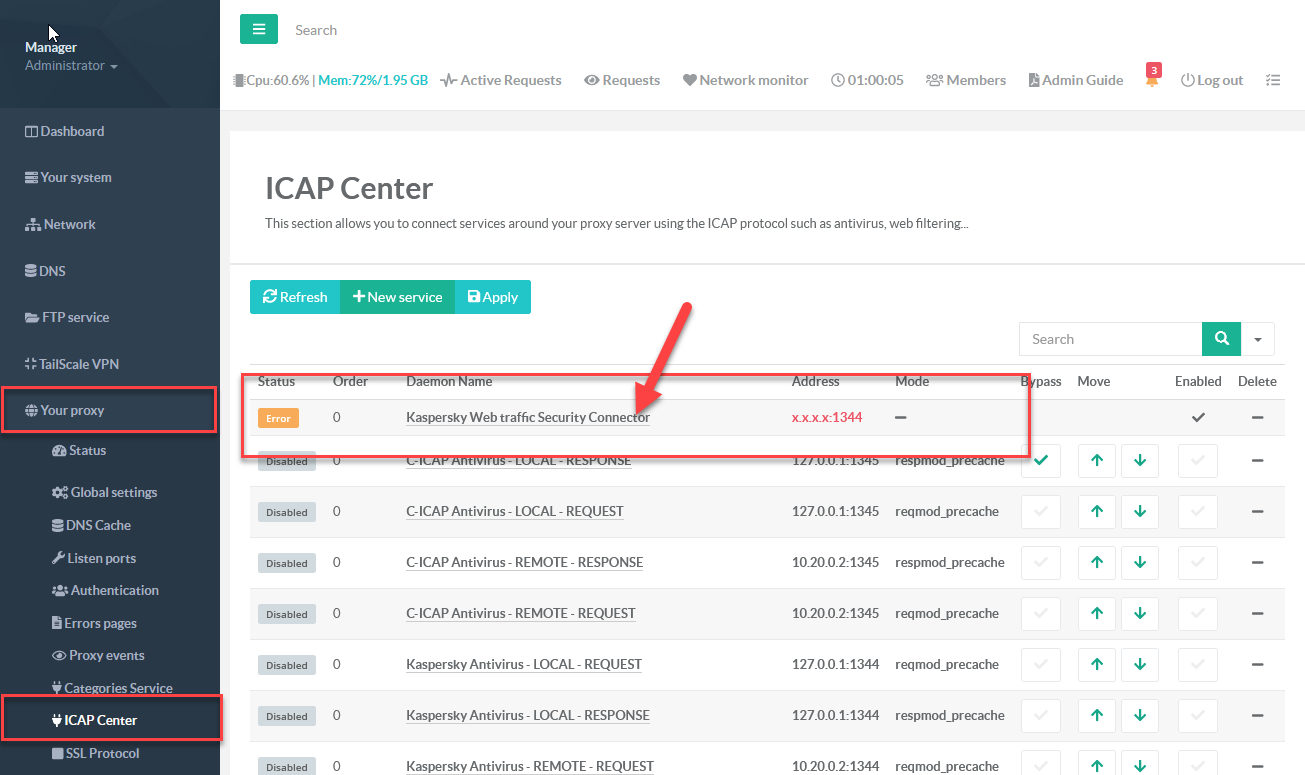Click the New service button
This screenshot has width=1305, height=775.
pos(397,297)
